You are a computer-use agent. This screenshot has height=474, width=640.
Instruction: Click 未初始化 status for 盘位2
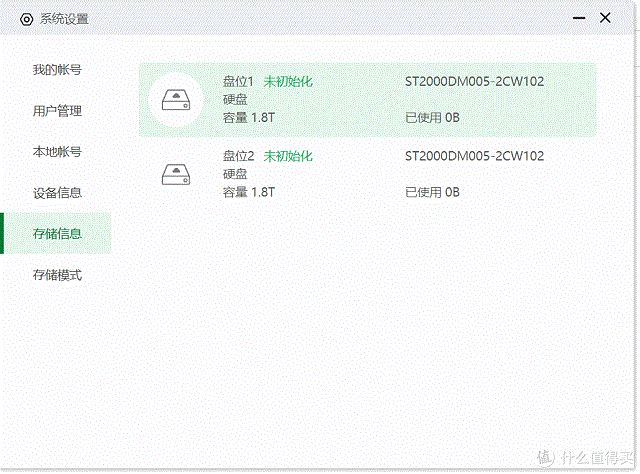pos(288,156)
